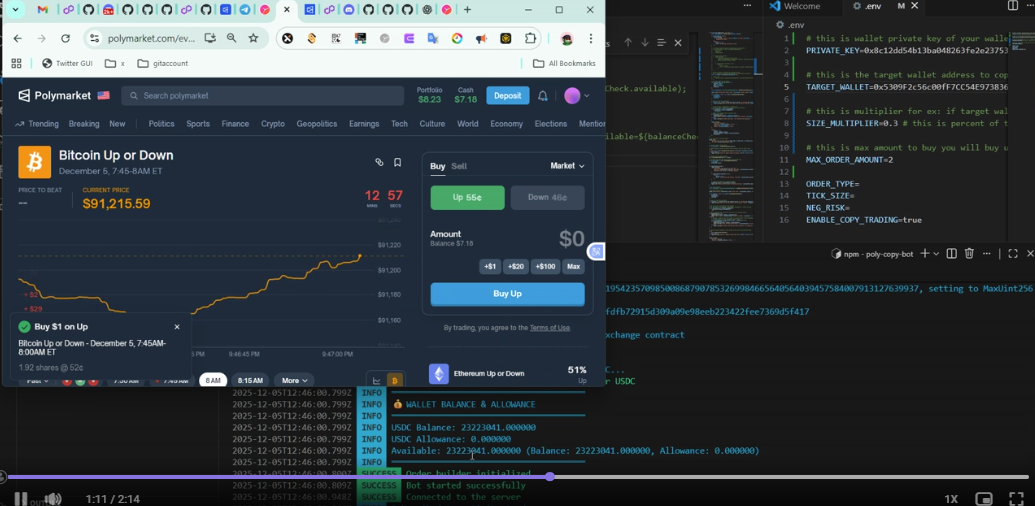
Task: Switch to the Buy tab
Action: coord(438,166)
